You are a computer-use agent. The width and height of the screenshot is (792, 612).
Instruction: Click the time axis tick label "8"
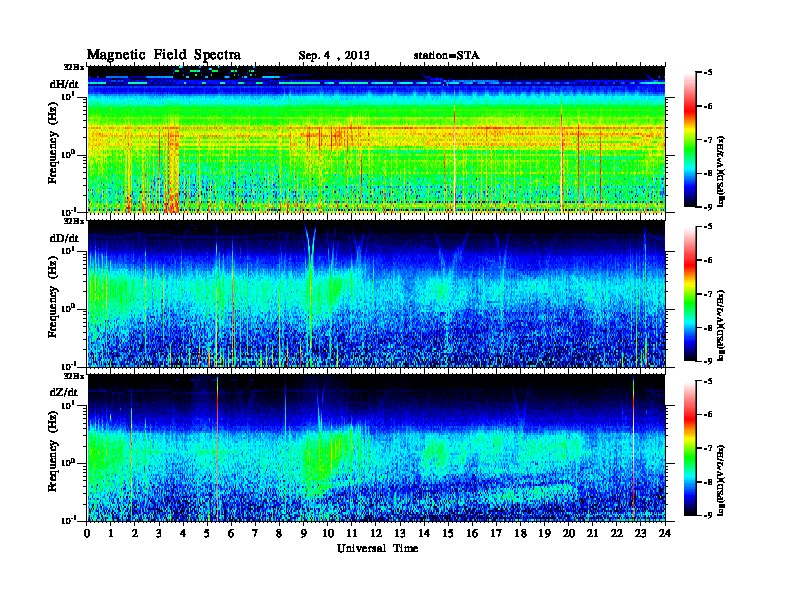pos(279,534)
